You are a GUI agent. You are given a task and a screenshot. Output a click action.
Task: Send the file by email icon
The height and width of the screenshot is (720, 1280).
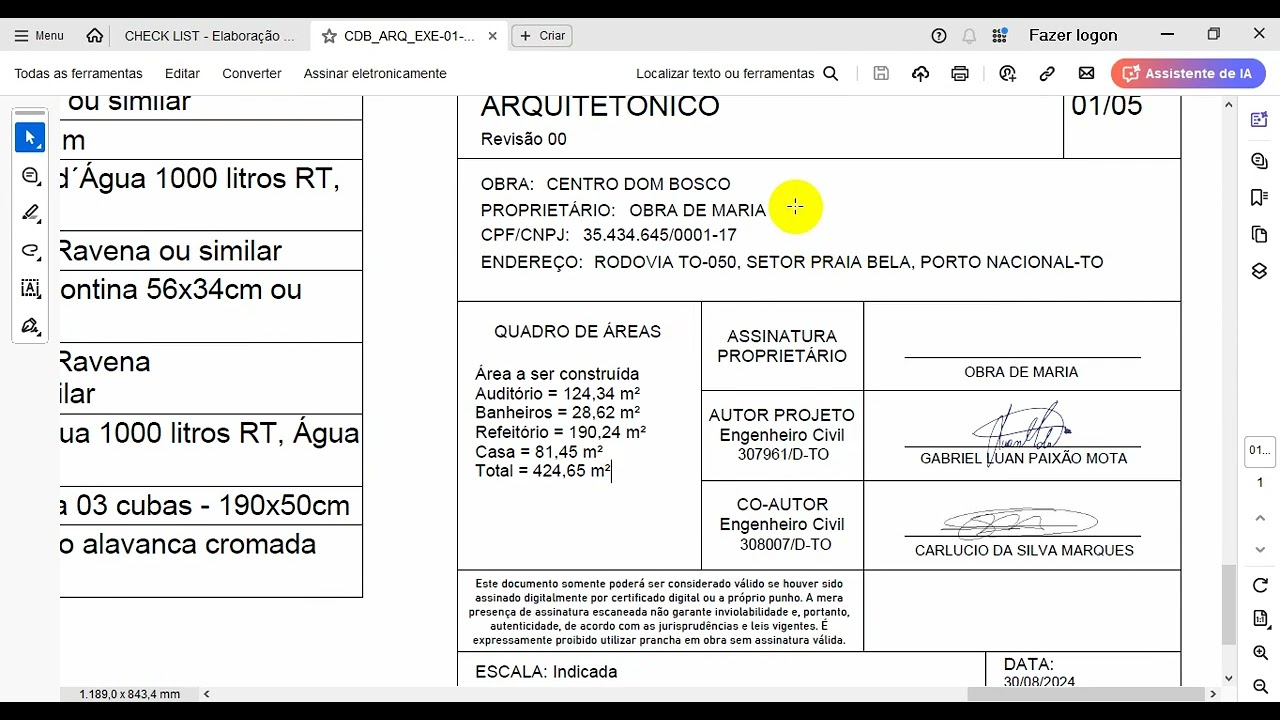pos(1086,73)
